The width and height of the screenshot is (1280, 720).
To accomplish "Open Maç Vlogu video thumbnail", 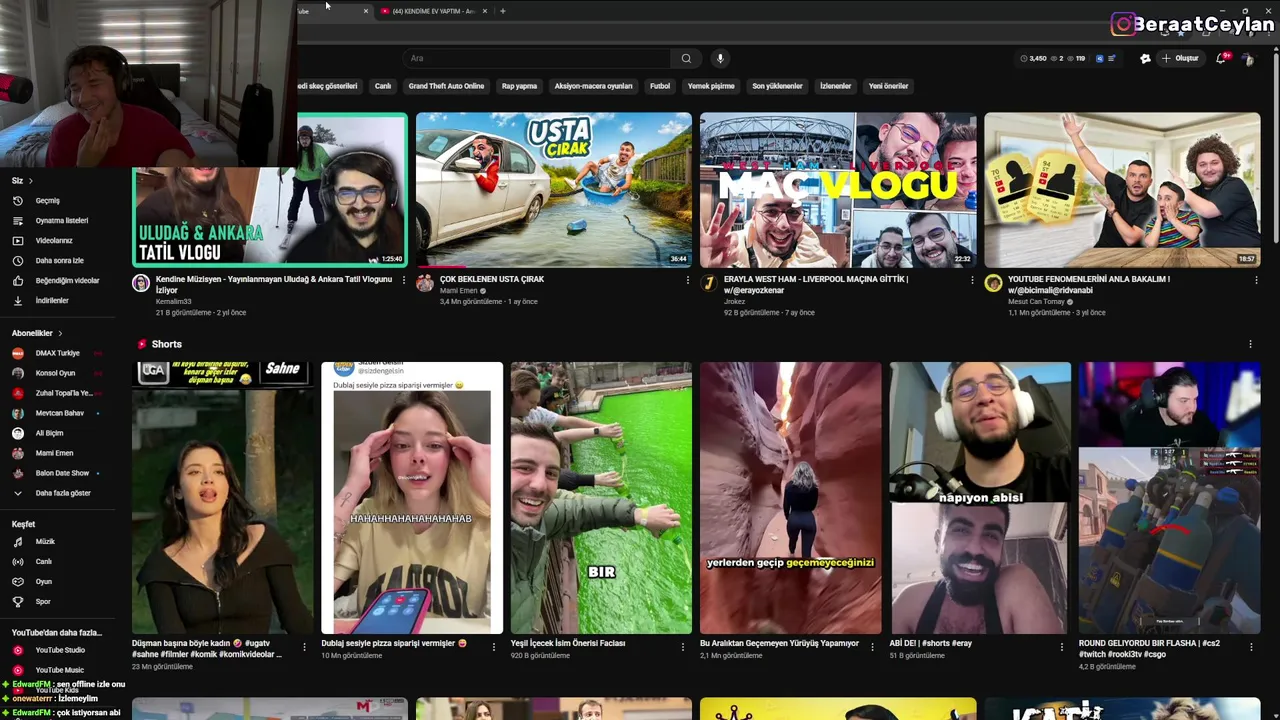I will pos(838,190).
